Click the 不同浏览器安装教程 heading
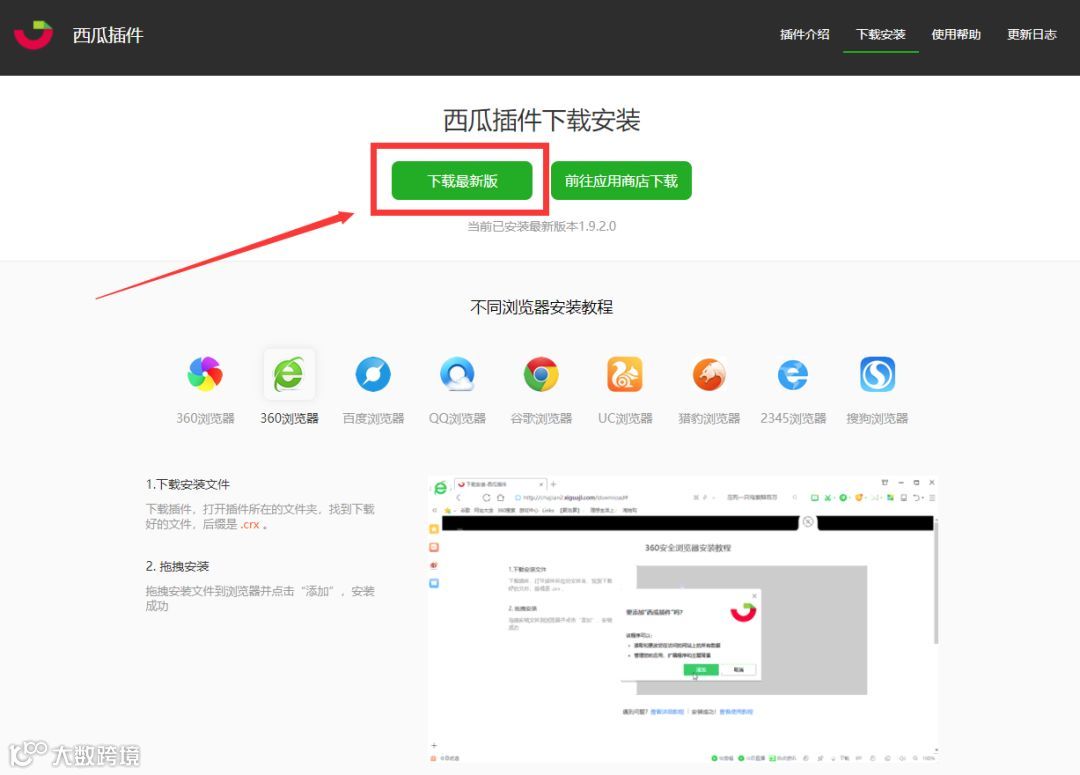 [x=541, y=307]
